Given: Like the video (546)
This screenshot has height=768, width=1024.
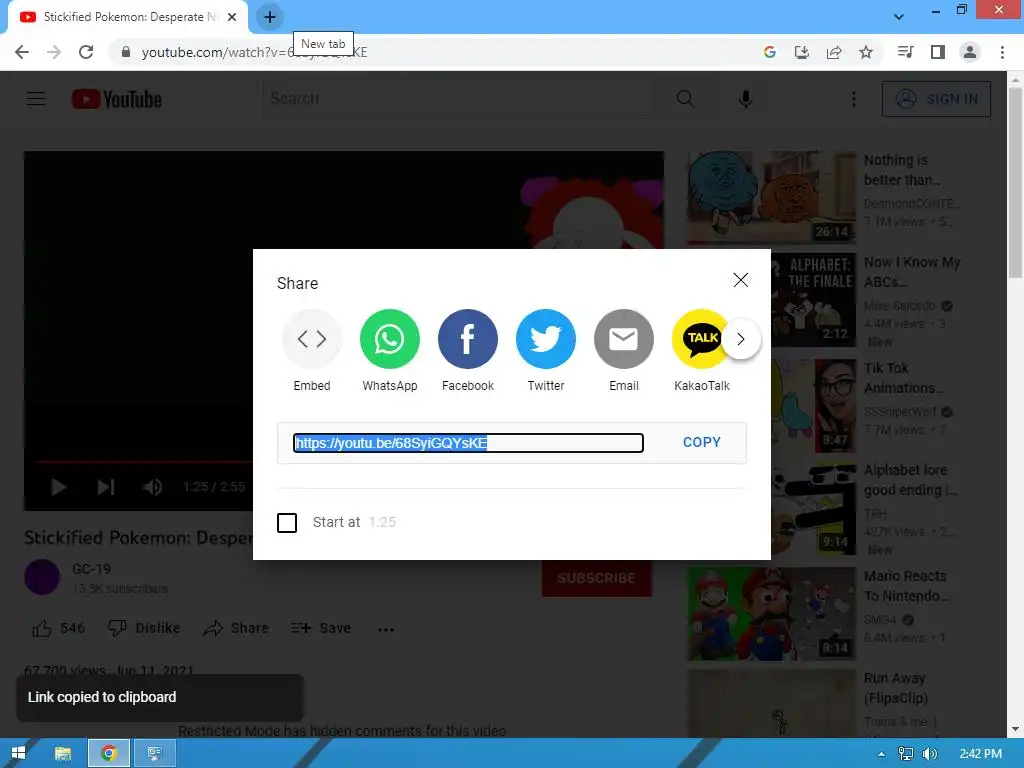Looking at the screenshot, I should point(59,628).
